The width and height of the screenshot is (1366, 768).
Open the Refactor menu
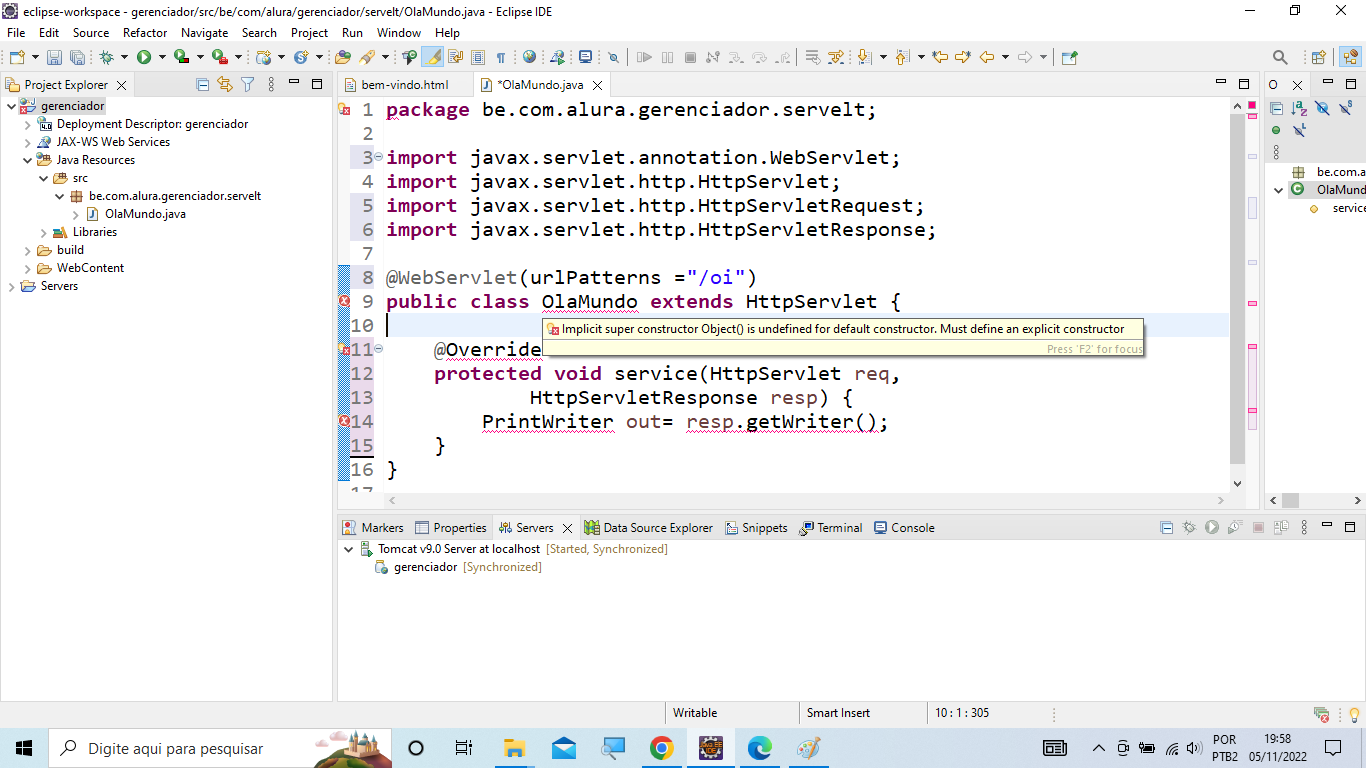(x=145, y=32)
